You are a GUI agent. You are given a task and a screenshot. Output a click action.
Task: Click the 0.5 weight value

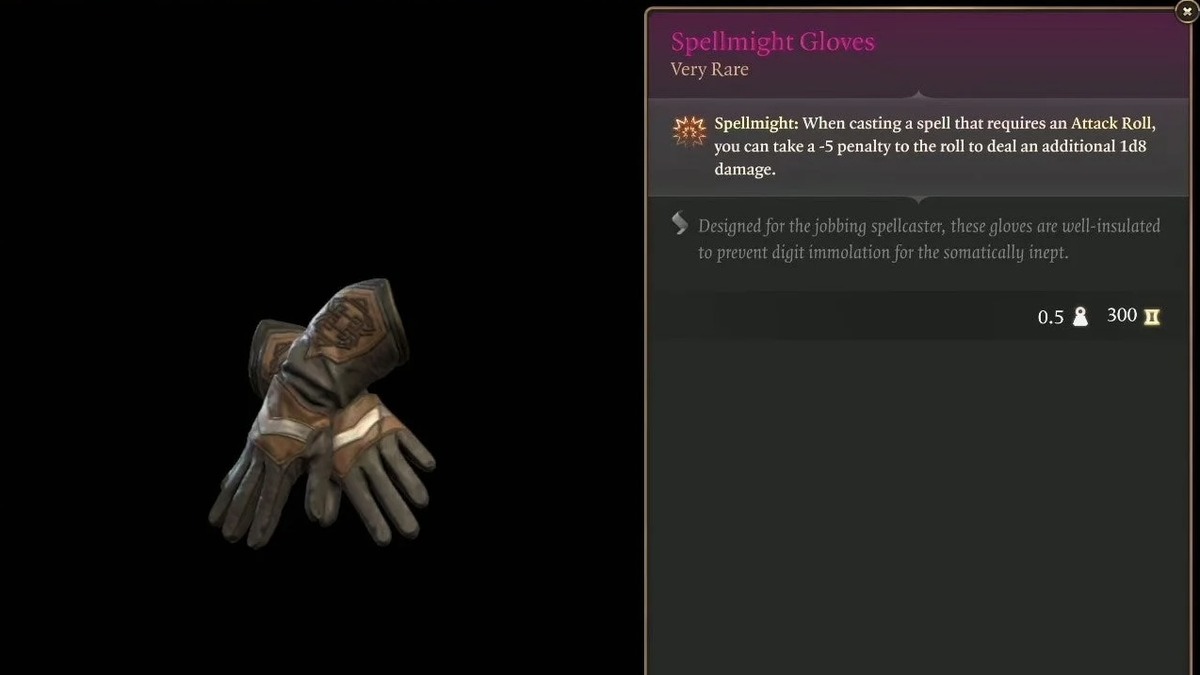coord(1051,317)
